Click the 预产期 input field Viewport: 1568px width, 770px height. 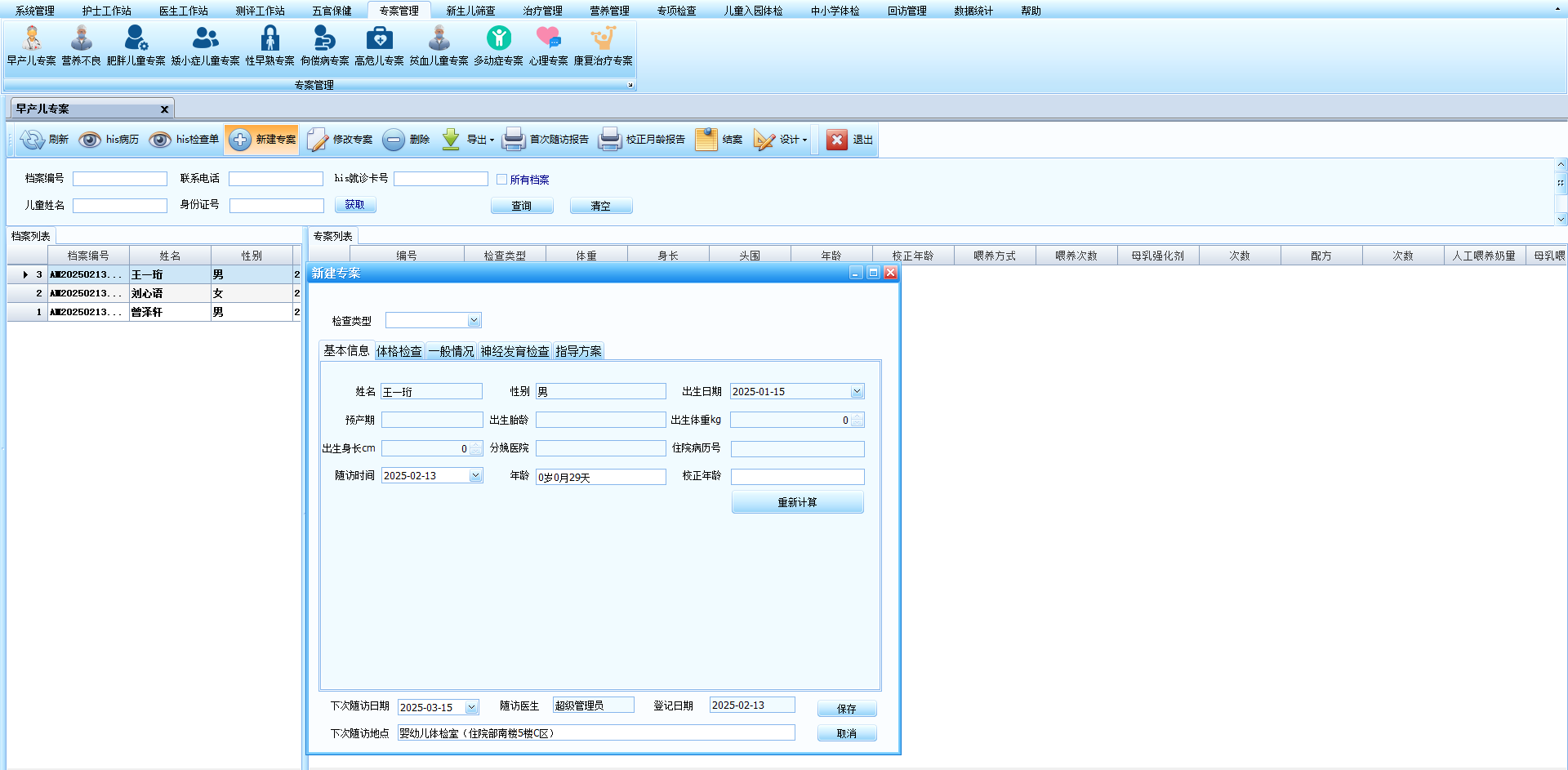pyautogui.click(x=432, y=420)
